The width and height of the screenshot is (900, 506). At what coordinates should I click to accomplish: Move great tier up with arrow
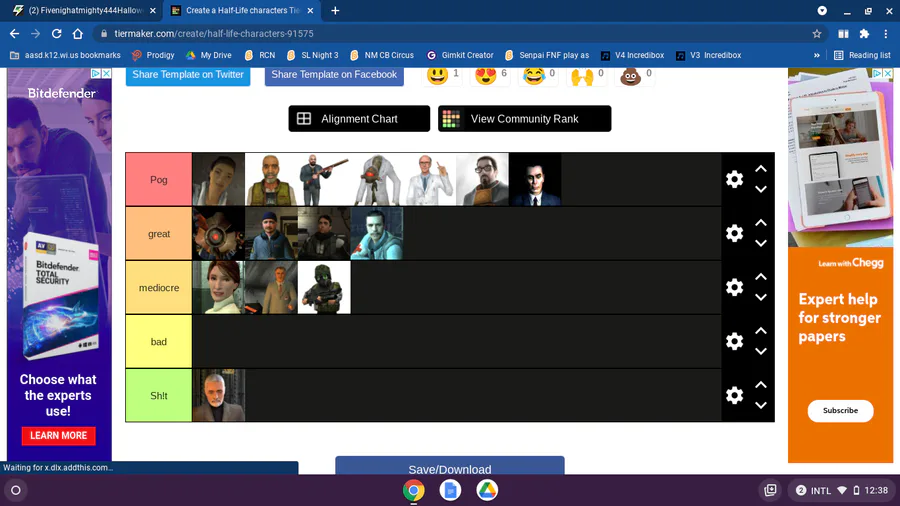761,223
